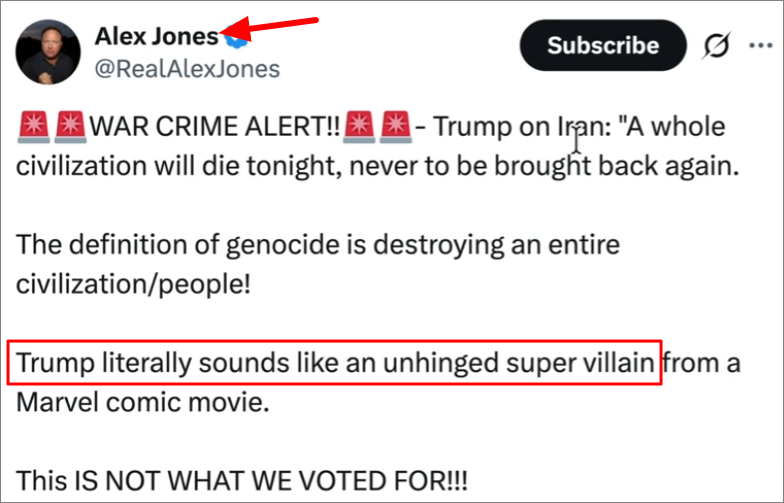784x503 pixels.
Task: Click 'civilization will die tonight' text
Action: tap(179, 166)
